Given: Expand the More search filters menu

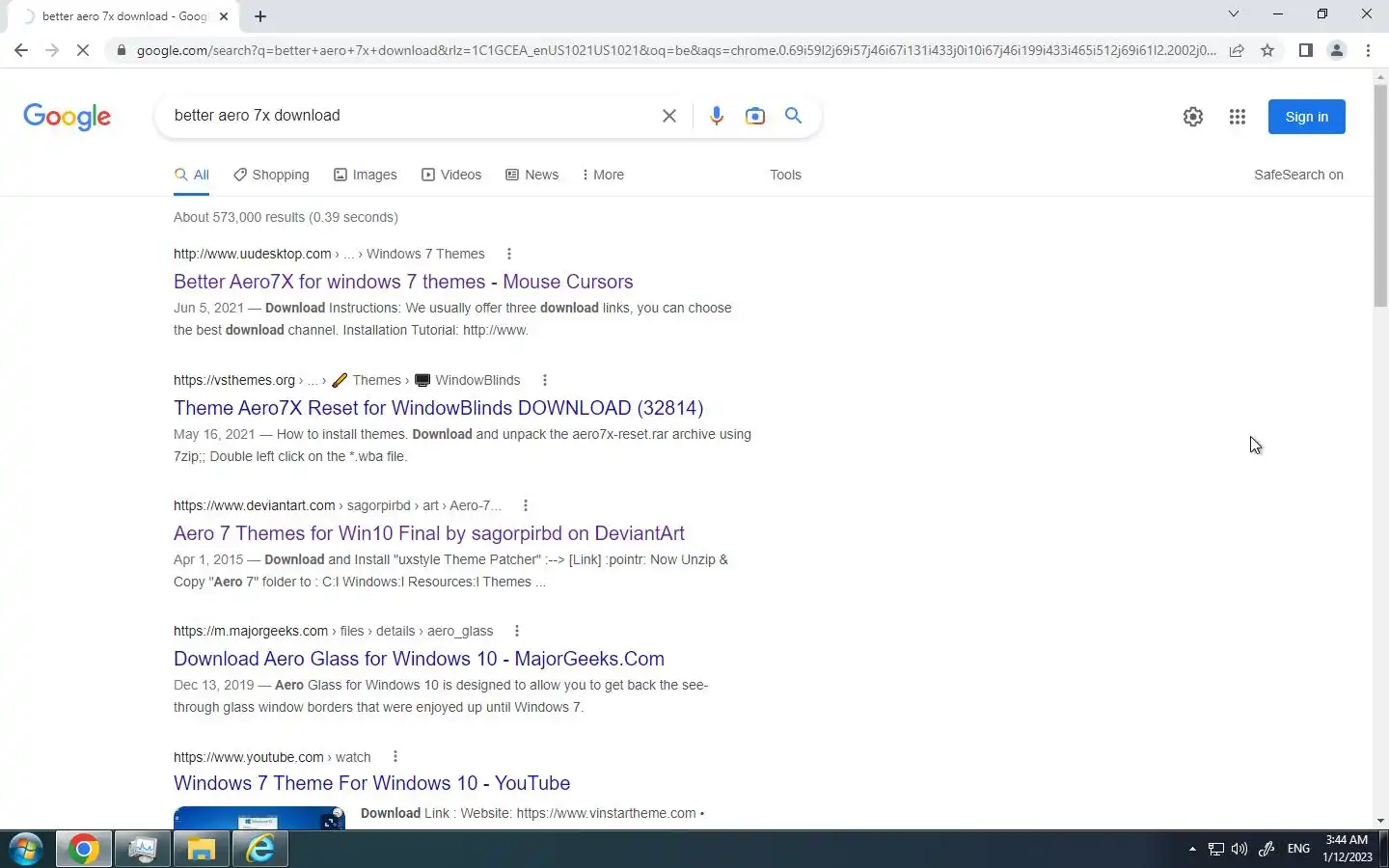Looking at the screenshot, I should [x=603, y=175].
